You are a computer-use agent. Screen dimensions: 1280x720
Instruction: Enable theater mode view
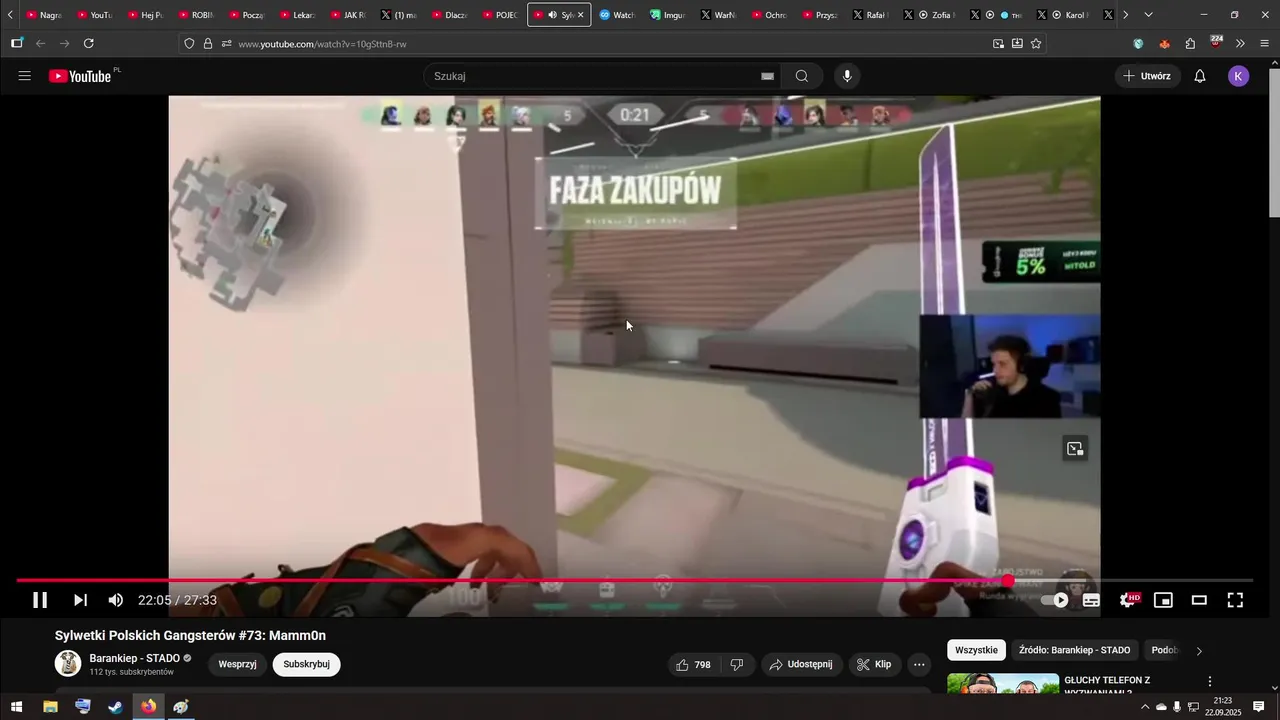pyautogui.click(x=1199, y=600)
